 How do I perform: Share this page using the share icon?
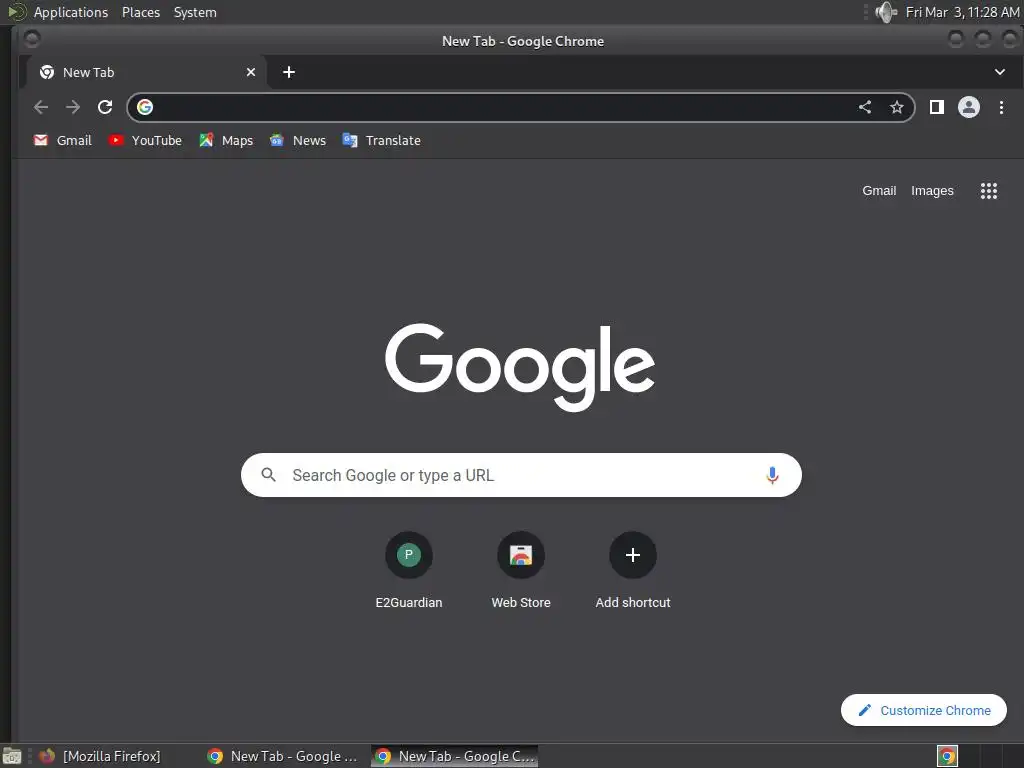(x=865, y=107)
